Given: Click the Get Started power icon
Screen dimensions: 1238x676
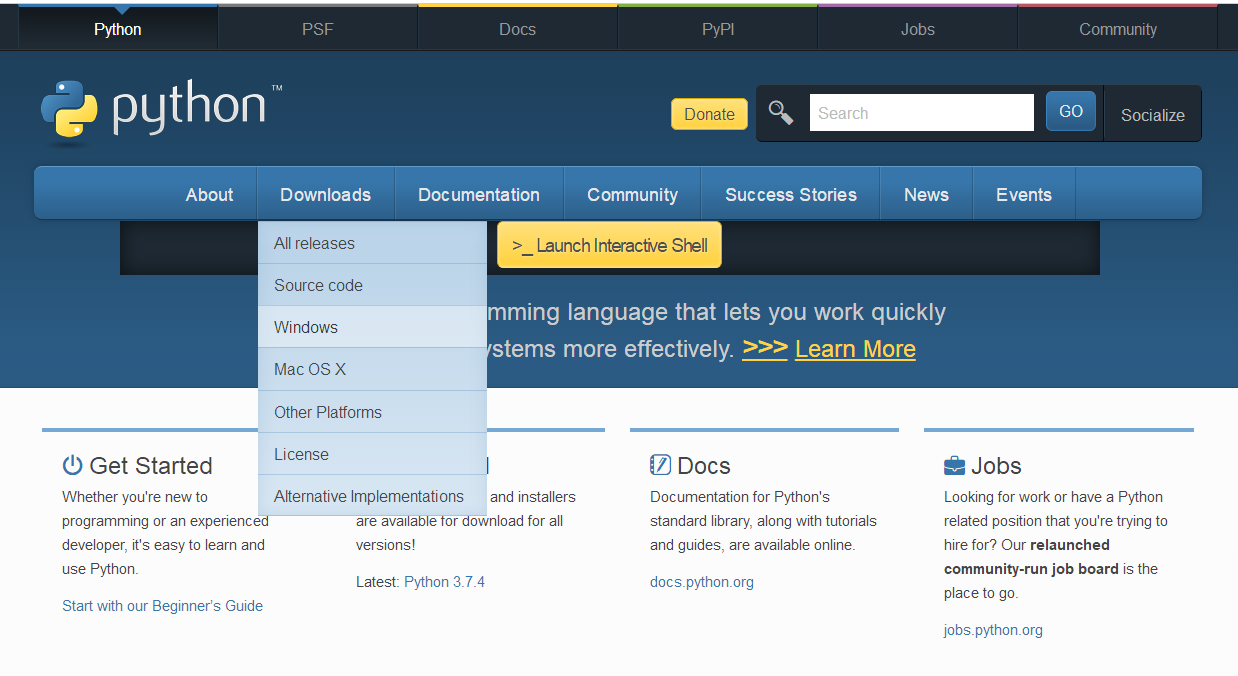Looking at the screenshot, I should click(72, 465).
